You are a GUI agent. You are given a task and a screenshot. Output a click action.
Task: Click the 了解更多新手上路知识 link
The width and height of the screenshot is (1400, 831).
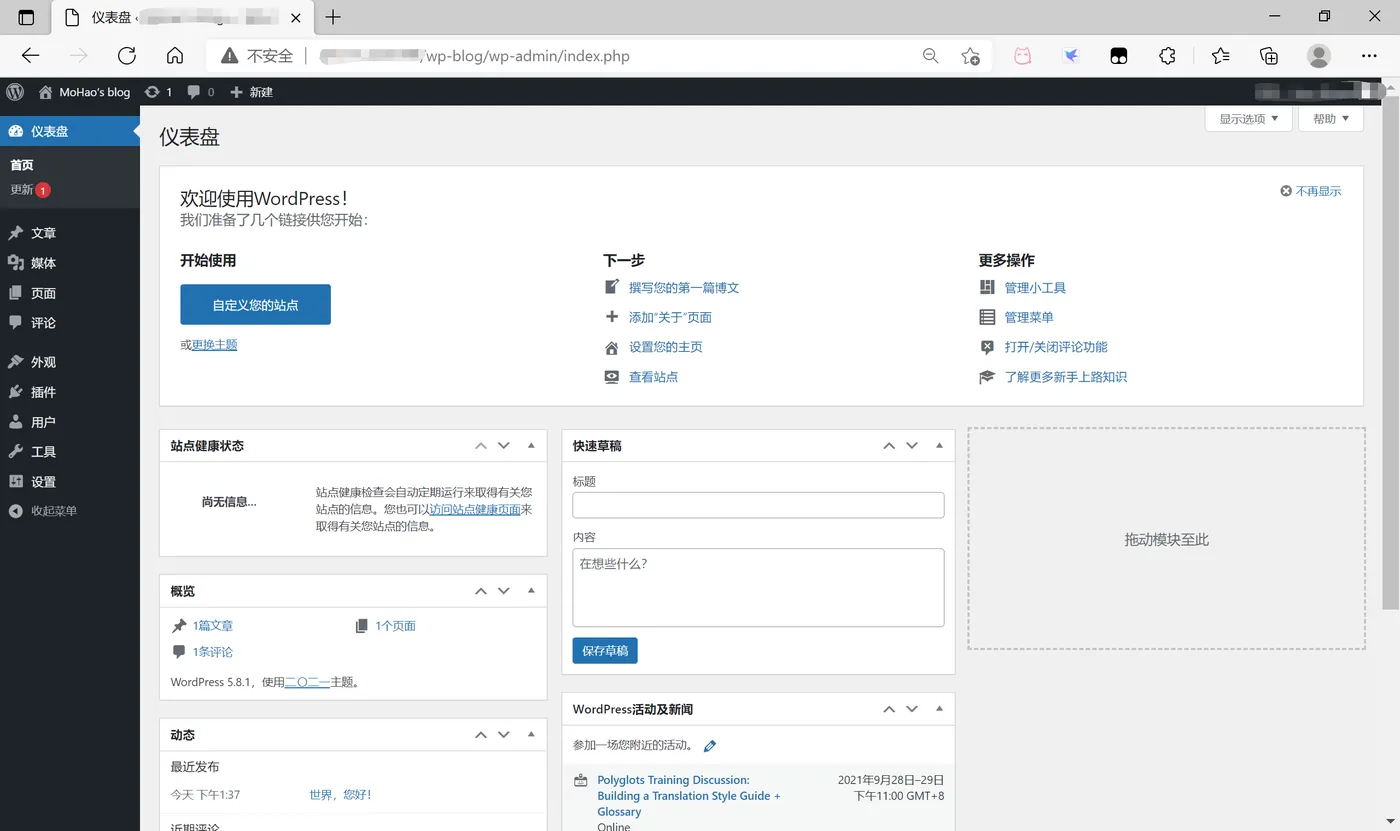(1066, 377)
